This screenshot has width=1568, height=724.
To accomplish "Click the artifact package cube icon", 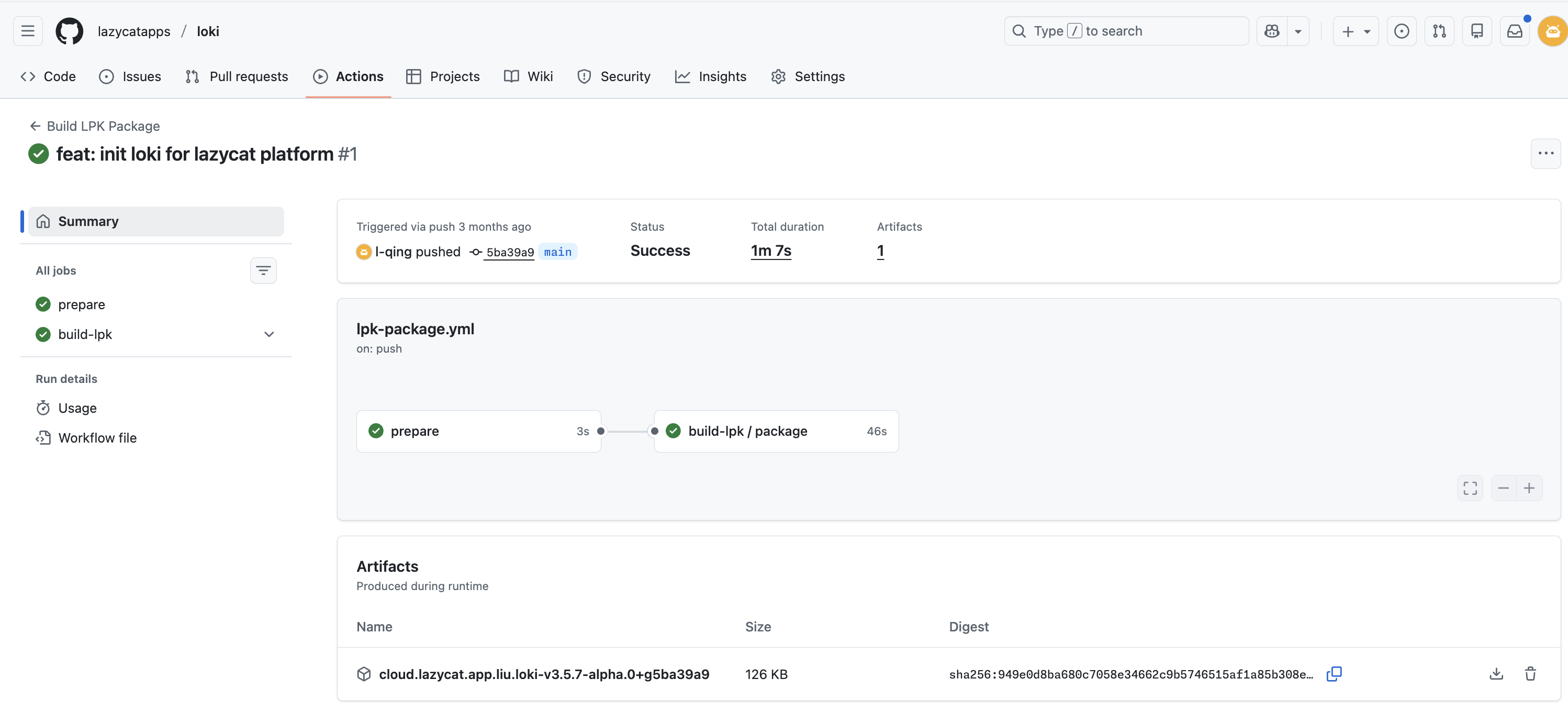I will [x=364, y=674].
